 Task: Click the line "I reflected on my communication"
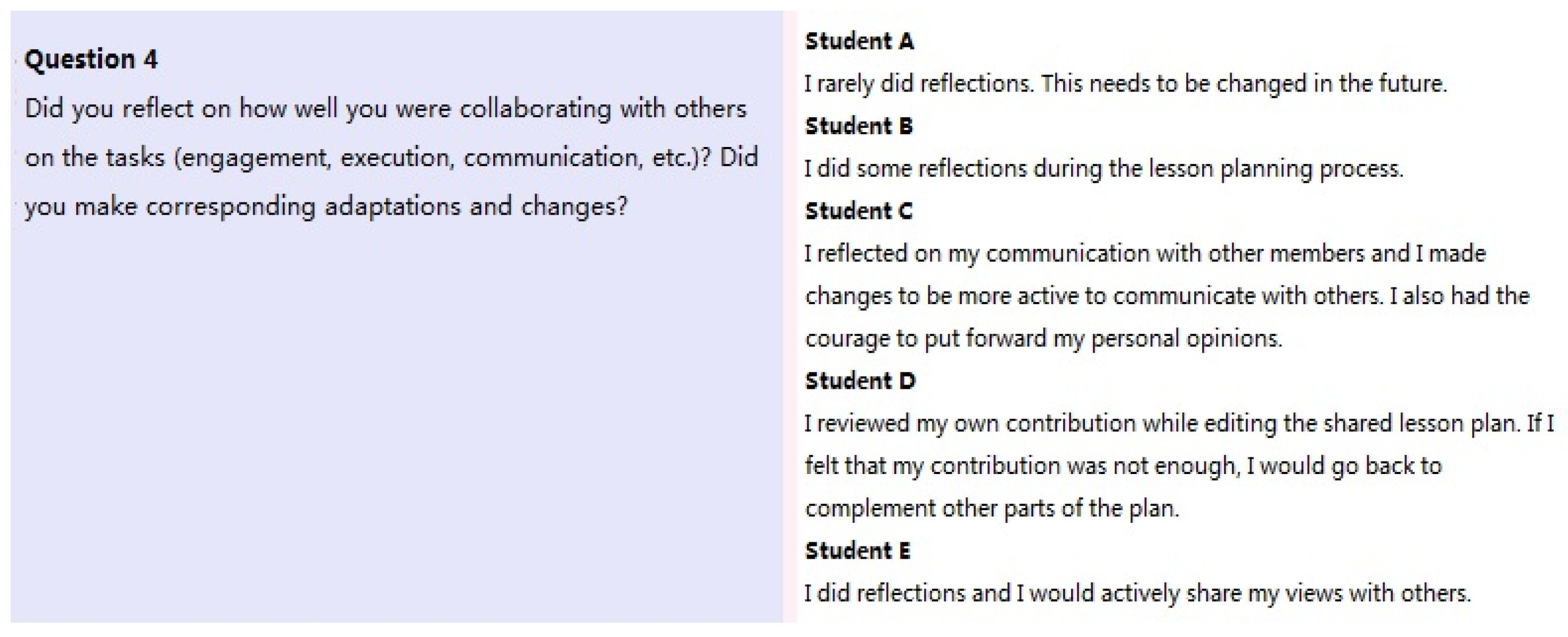[1145, 254]
